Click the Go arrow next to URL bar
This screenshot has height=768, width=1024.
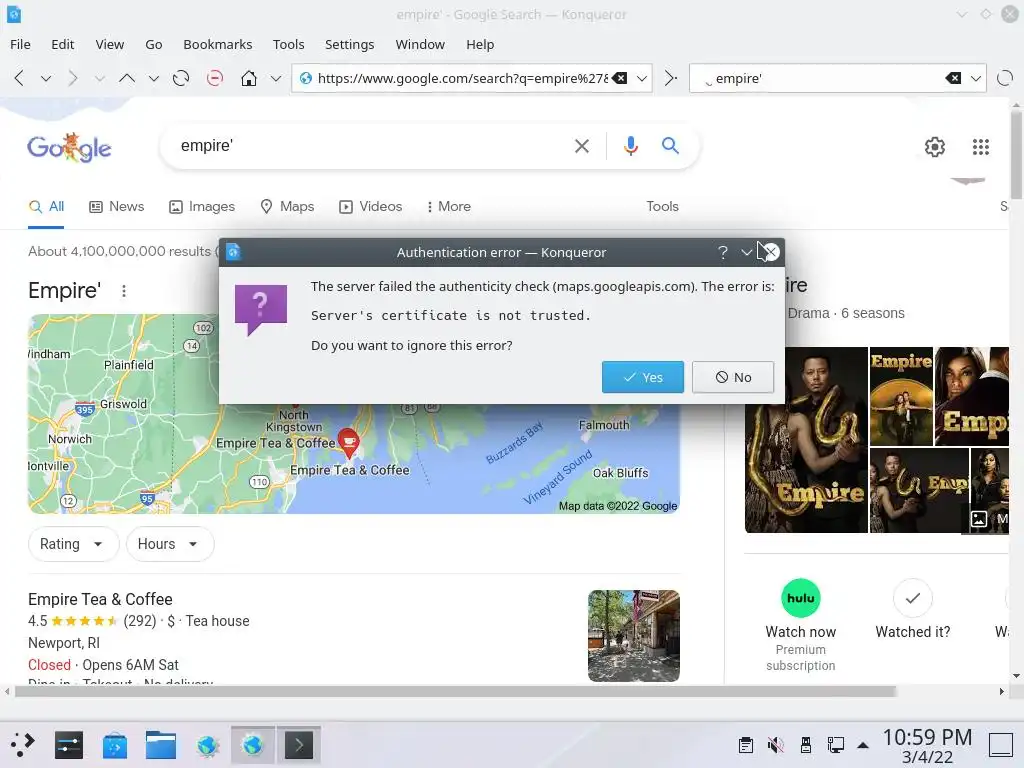pyautogui.click(x=671, y=78)
